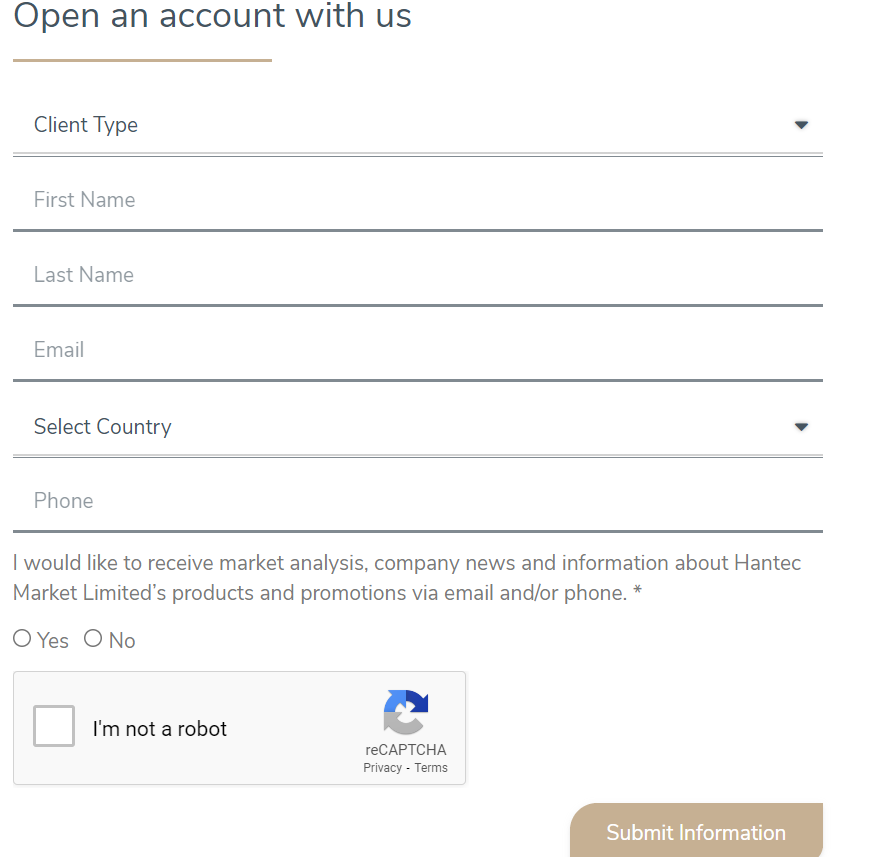This screenshot has width=877, height=857.
Task: Select the No radio button
Action: 93,638
